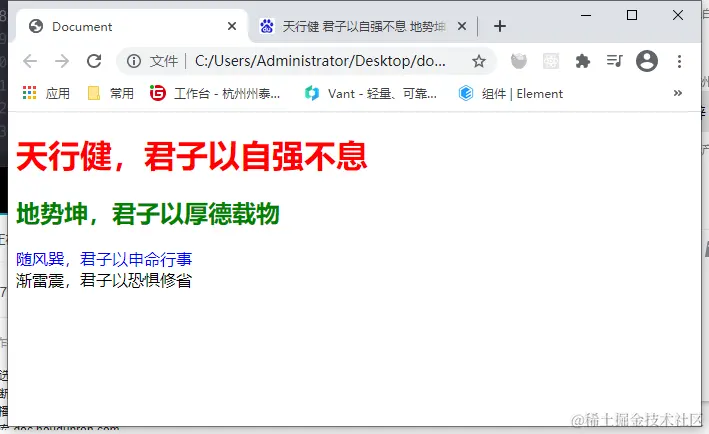This screenshot has width=709, height=434.
Task: Bookmark this page with the star icon
Action: pos(479,61)
